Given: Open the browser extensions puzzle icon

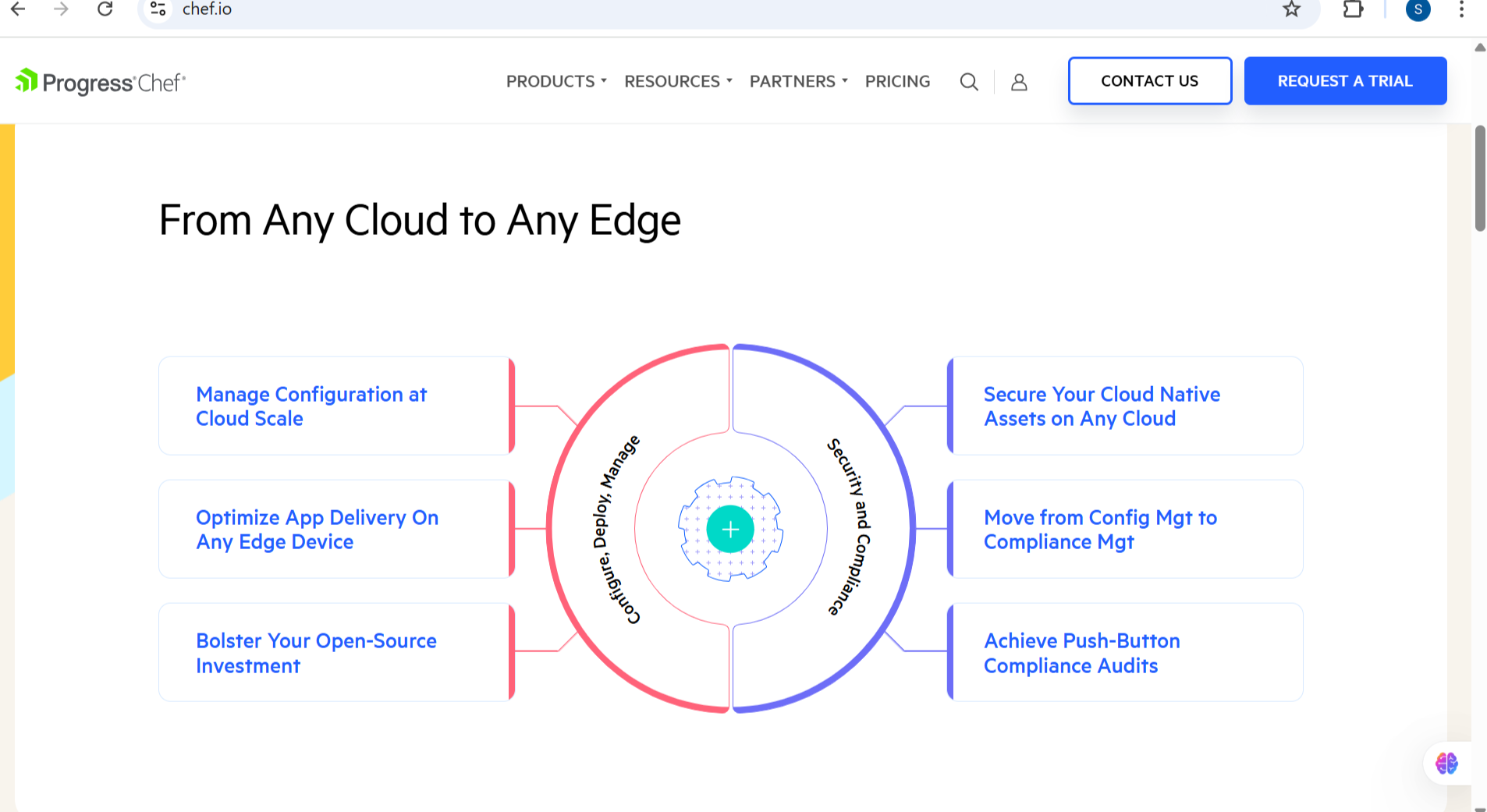Looking at the screenshot, I should [x=1353, y=9].
